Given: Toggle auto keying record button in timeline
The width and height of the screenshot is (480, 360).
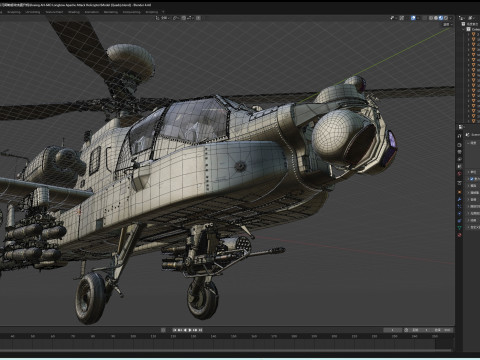Looking at the screenshot, I should (x=163, y=330).
